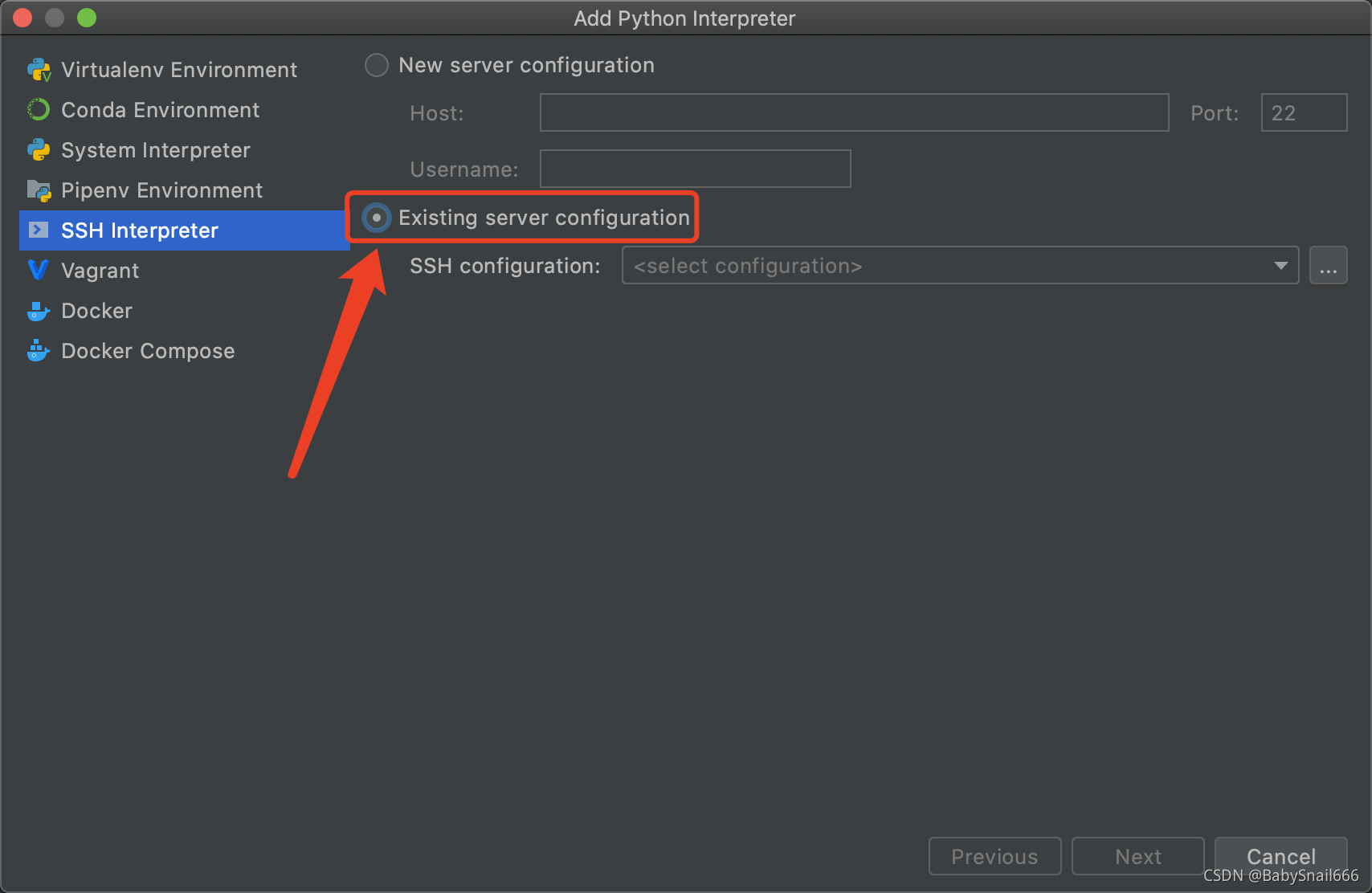1372x893 pixels.
Task: Select the System Interpreter Python icon
Action: point(38,149)
